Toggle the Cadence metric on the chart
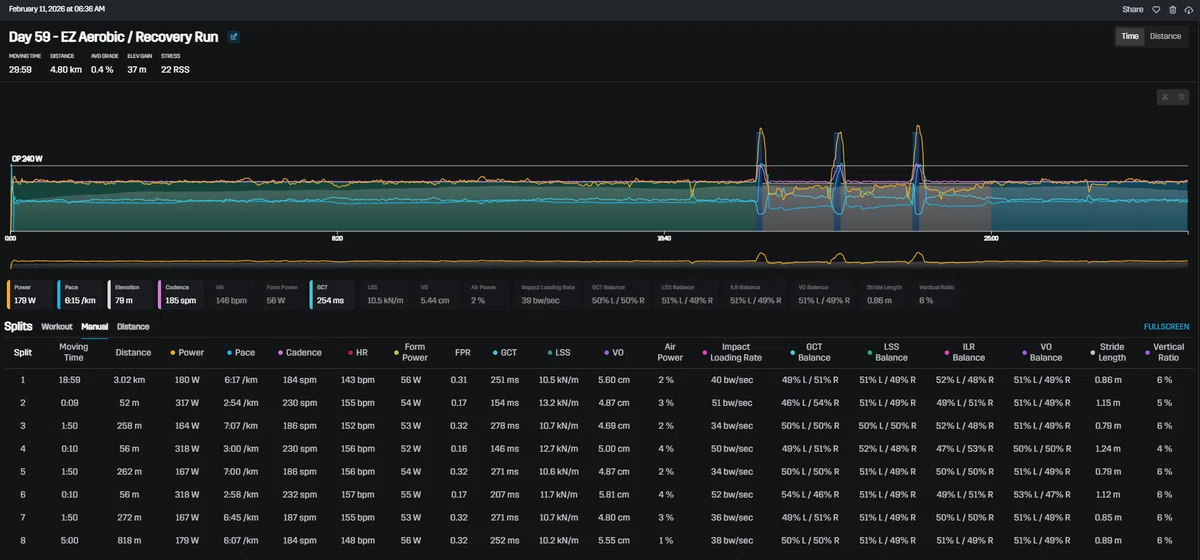 (182, 293)
